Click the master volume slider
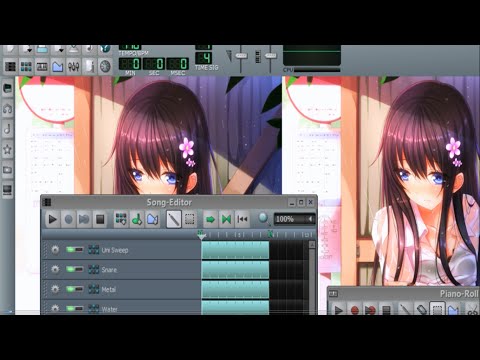The image size is (480, 360). [x=241, y=56]
